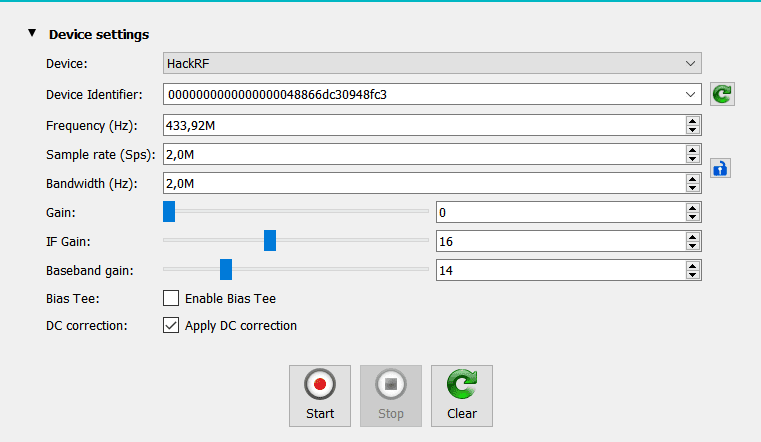Increase sample rate with the up arrow
Viewport: 761px width, 442px height.
pos(693,150)
